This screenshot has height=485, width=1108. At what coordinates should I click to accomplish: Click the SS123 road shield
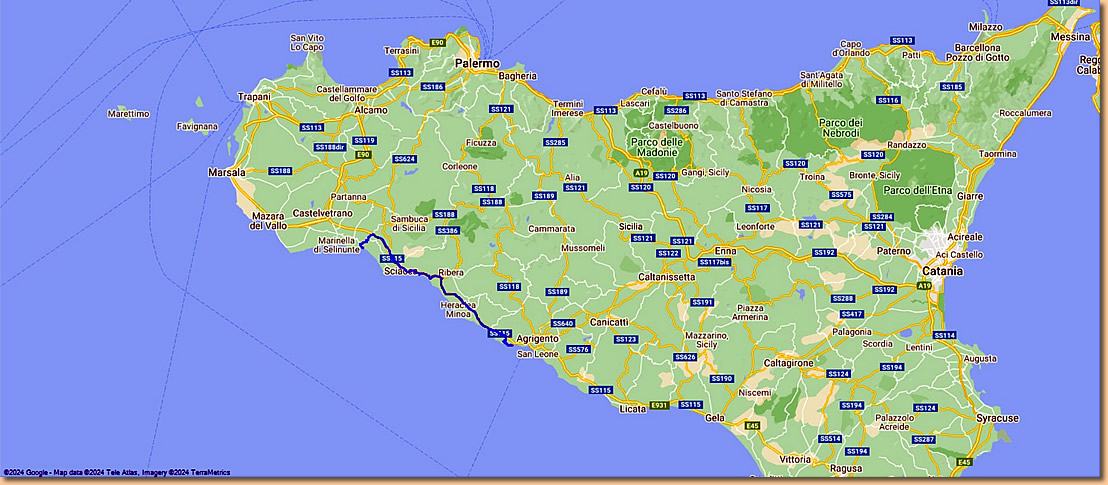click(625, 339)
